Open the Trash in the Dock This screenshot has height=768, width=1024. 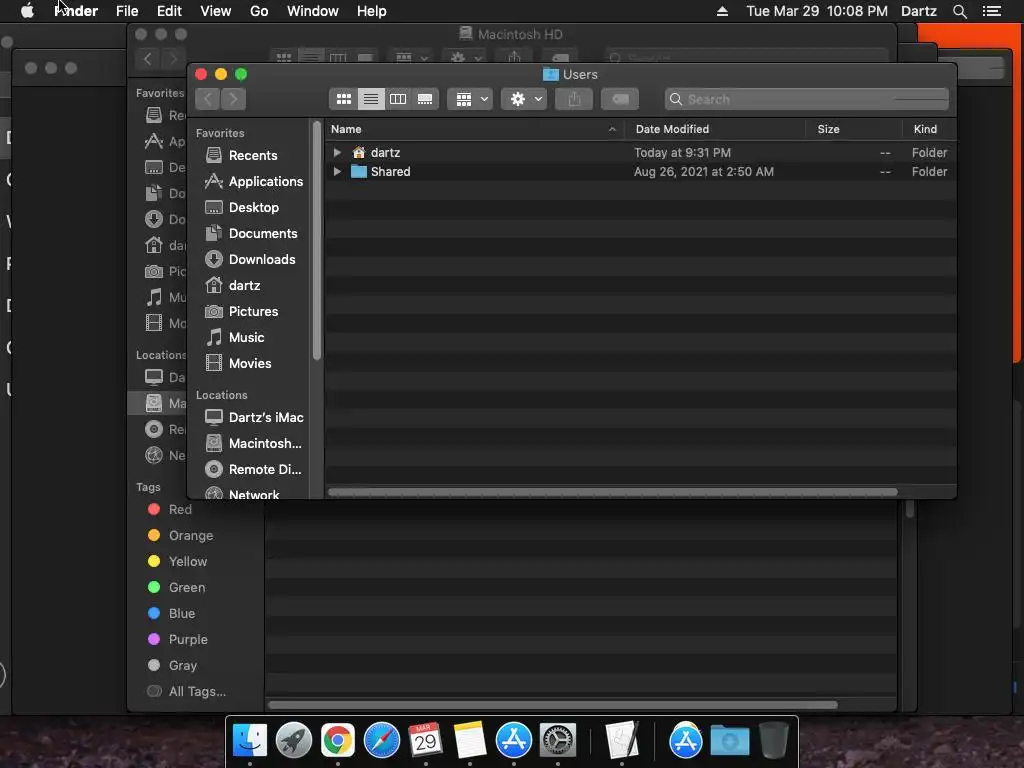pyautogui.click(x=774, y=741)
